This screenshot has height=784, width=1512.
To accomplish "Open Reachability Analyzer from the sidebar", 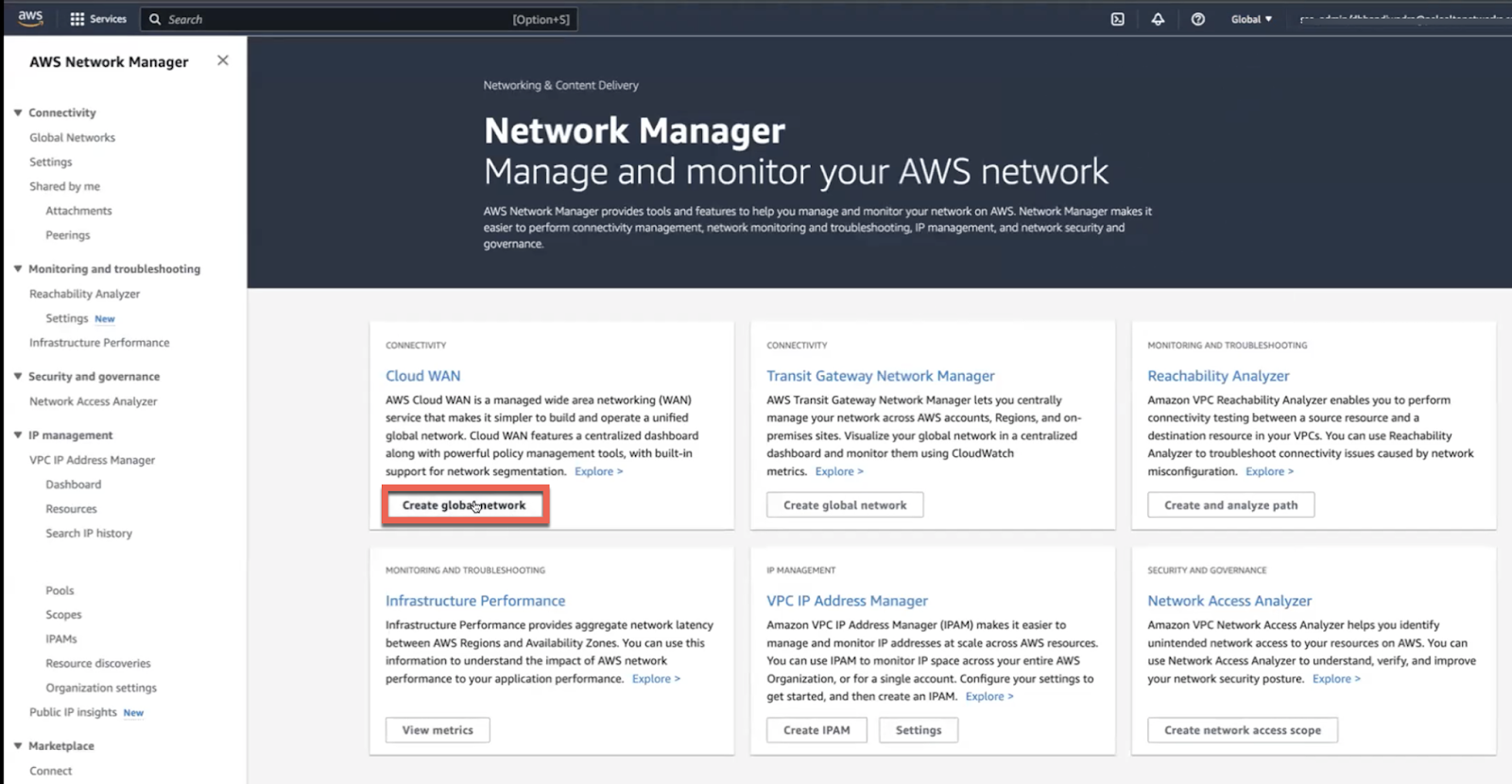I will 84,295.
